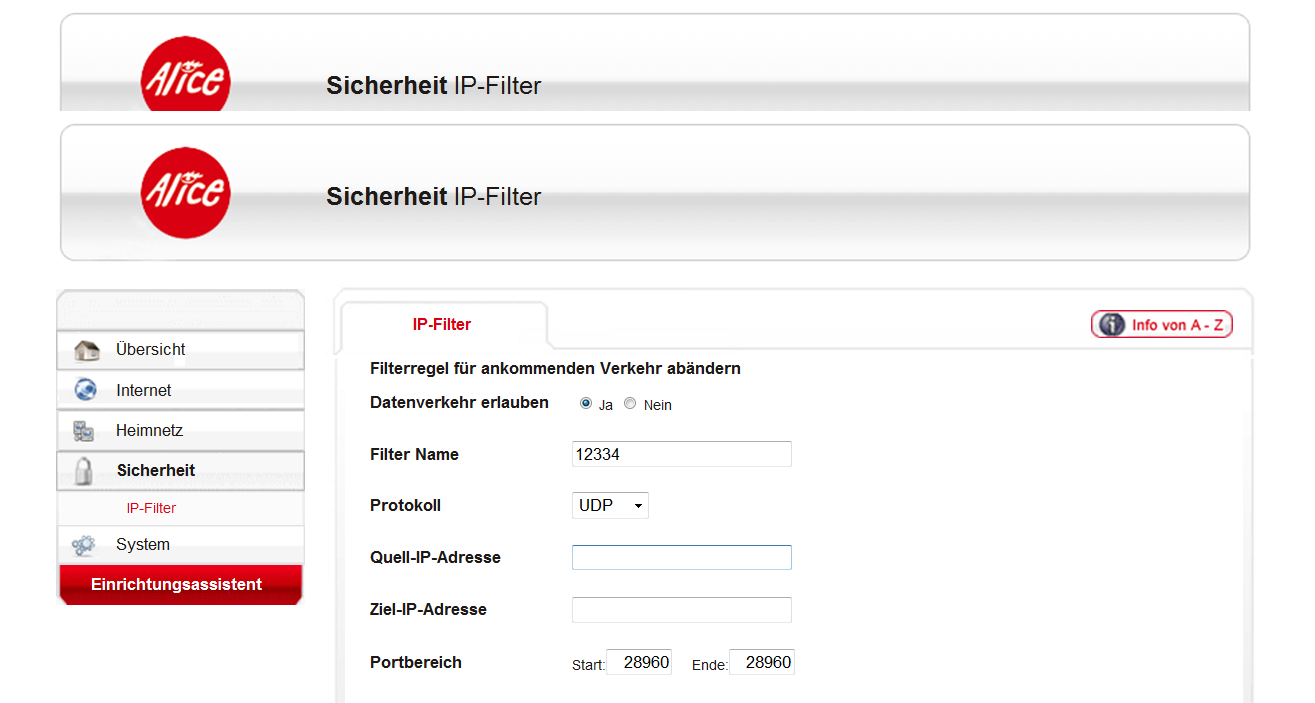Open the Protokoll UDP dropdown
The image size is (1315, 703).
click(x=610, y=506)
